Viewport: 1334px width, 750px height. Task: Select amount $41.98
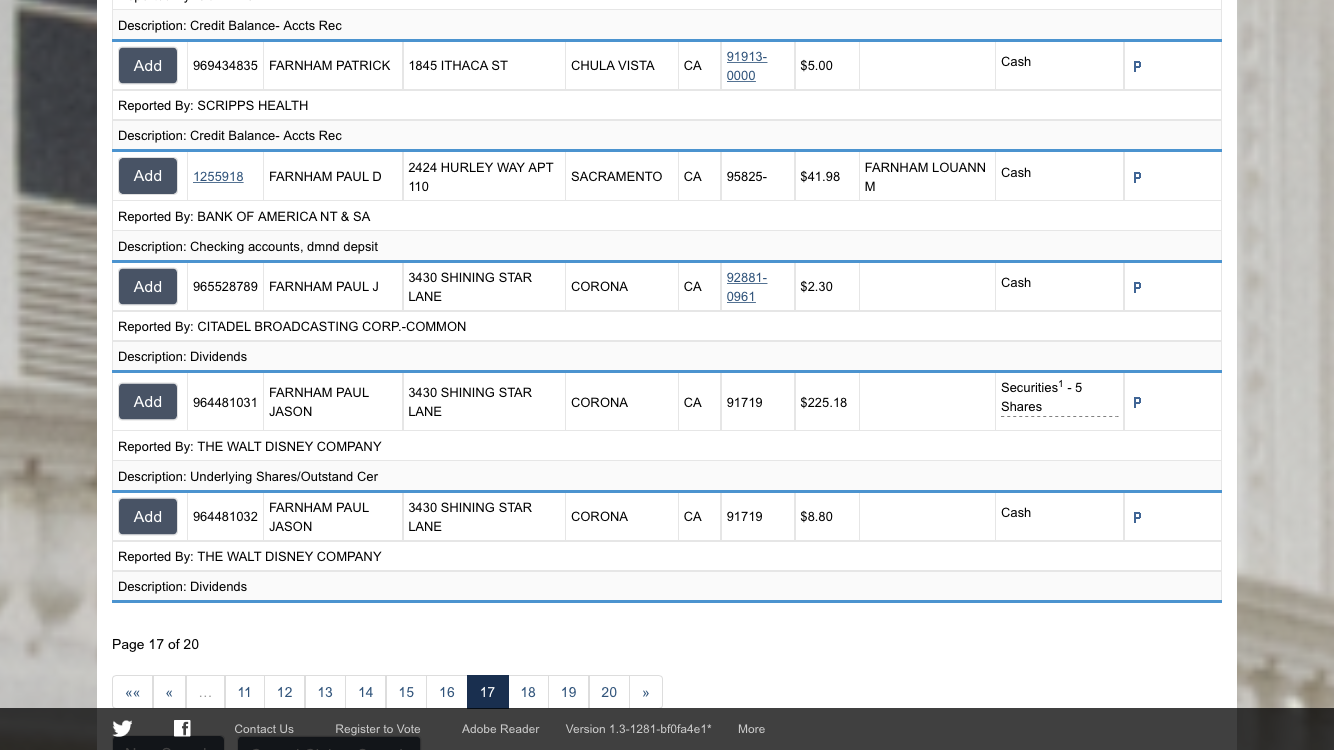click(x=820, y=177)
